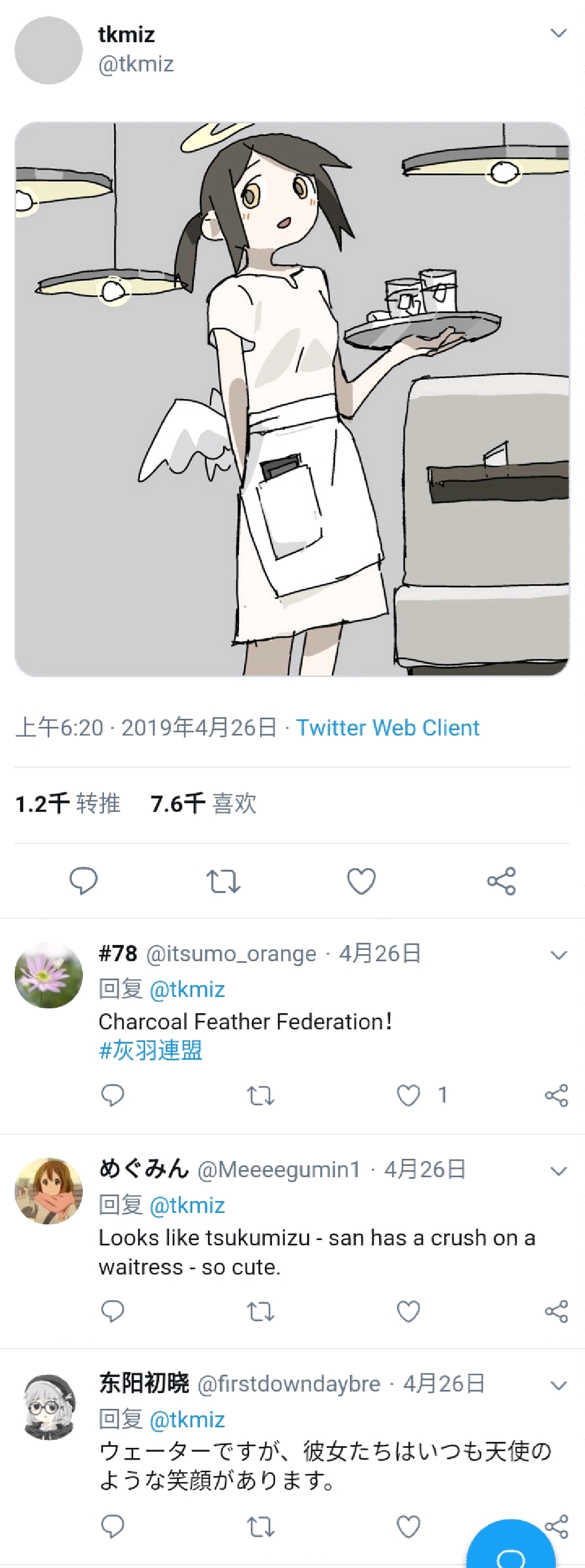Reply to the Meeeegumin1 comment
Viewport: 585px width, 1568px height.
(x=112, y=1311)
